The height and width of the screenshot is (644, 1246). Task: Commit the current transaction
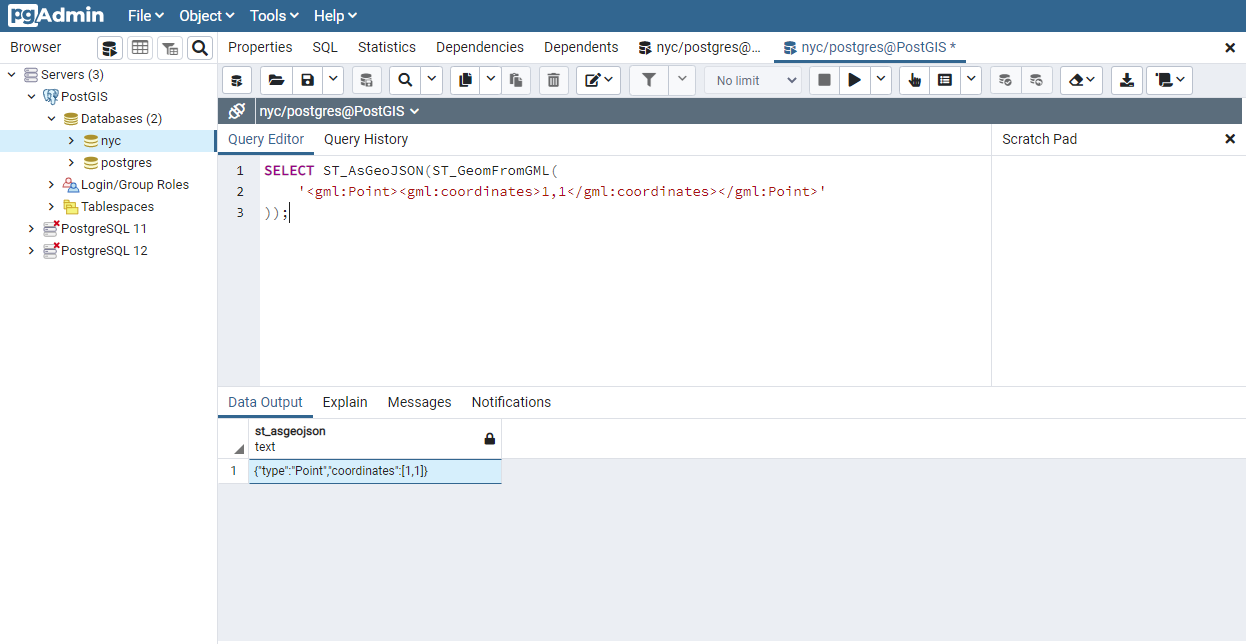click(x=1004, y=80)
